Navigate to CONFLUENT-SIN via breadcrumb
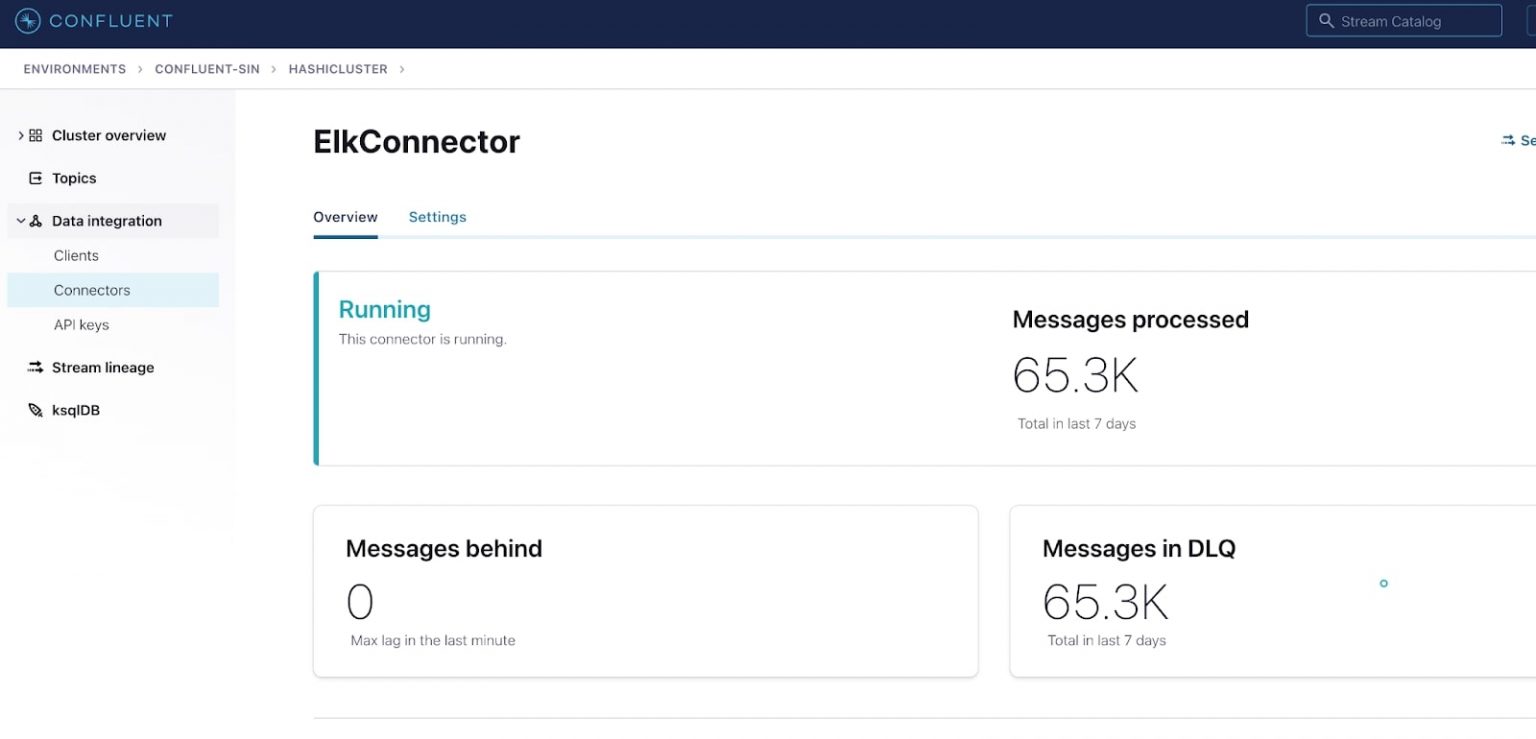The image size is (1536, 739). tap(207, 69)
